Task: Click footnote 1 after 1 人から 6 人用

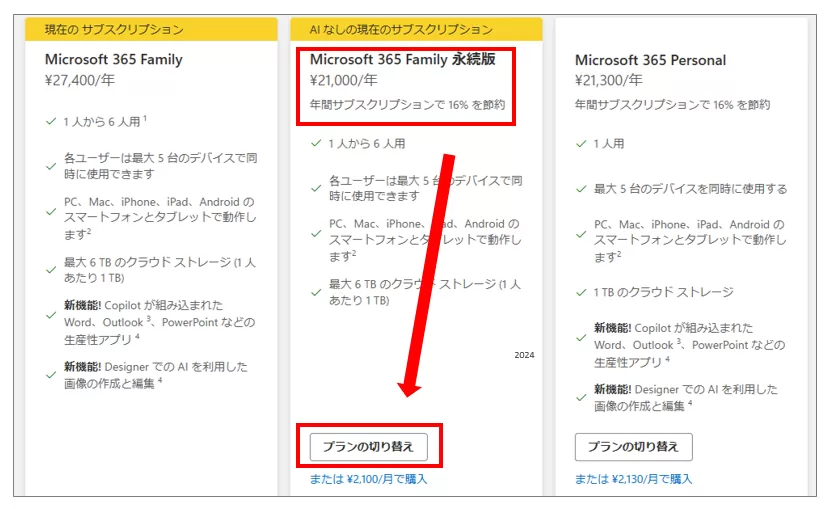Action: coord(145,118)
